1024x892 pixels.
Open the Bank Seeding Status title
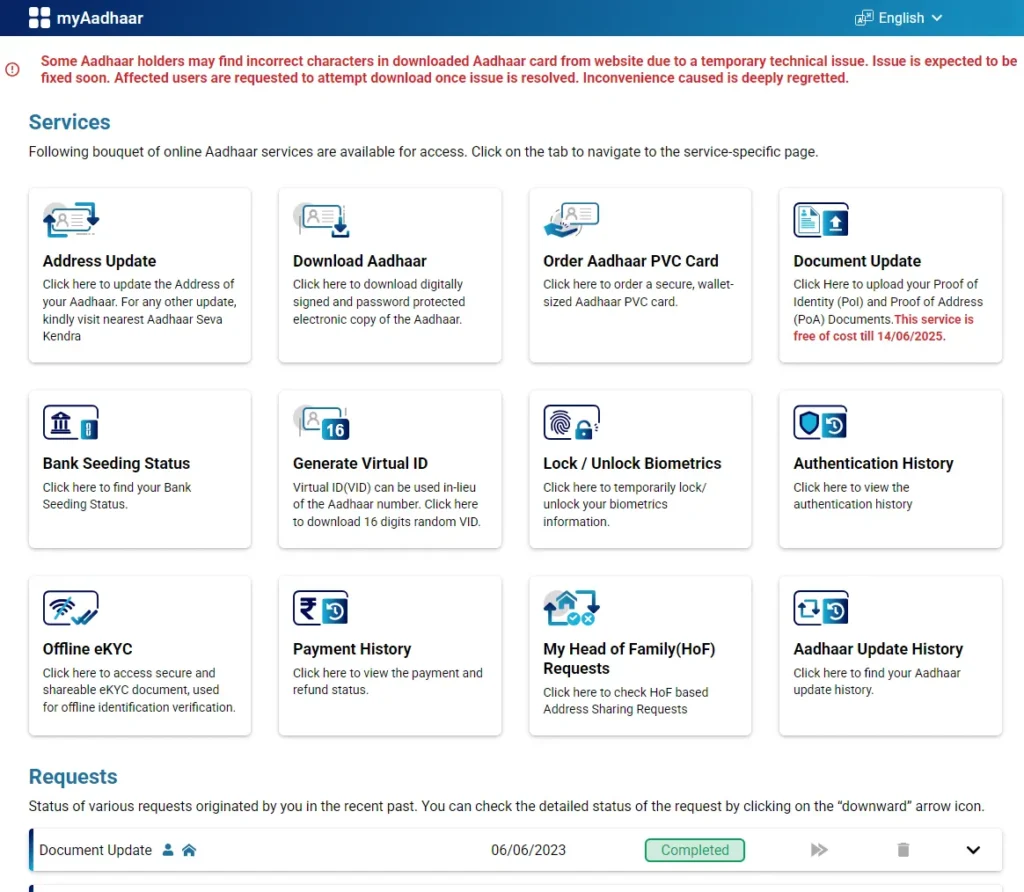pyautogui.click(x=116, y=464)
